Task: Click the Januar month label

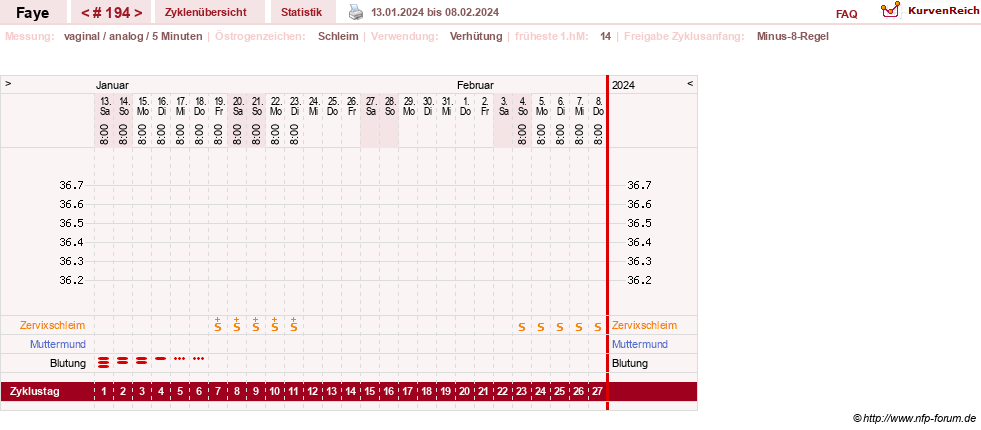Action: click(112, 85)
